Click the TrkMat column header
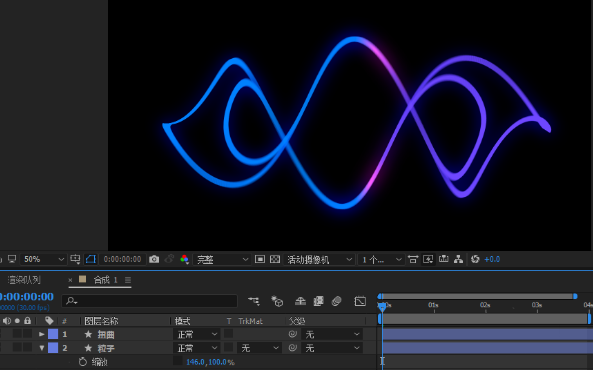The height and width of the screenshot is (370, 593). pos(250,321)
